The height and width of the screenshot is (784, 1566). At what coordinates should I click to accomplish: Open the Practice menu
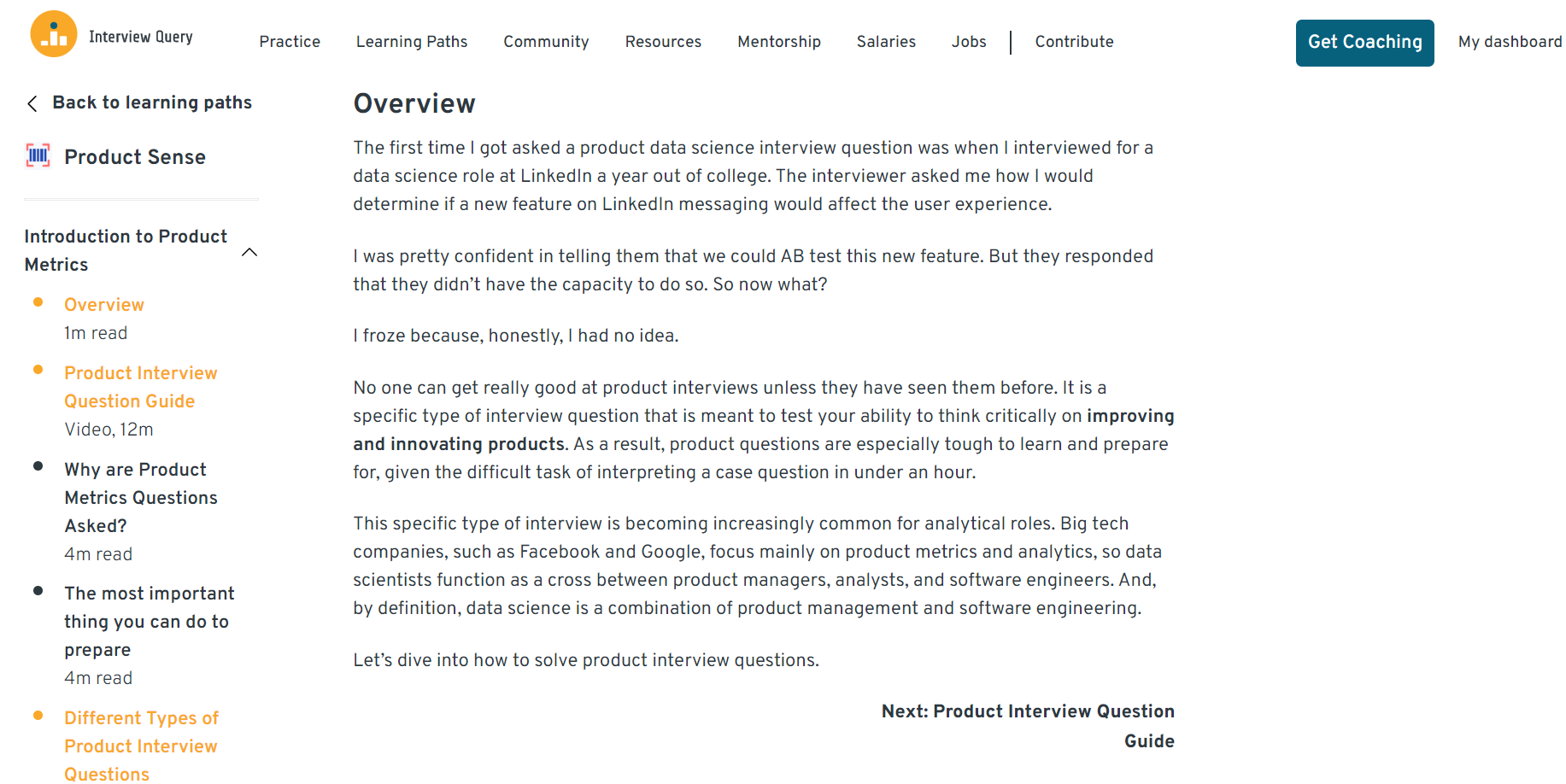coord(290,42)
